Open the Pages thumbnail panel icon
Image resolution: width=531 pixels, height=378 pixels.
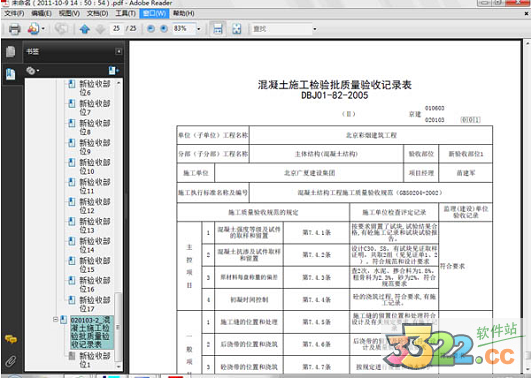(10, 51)
